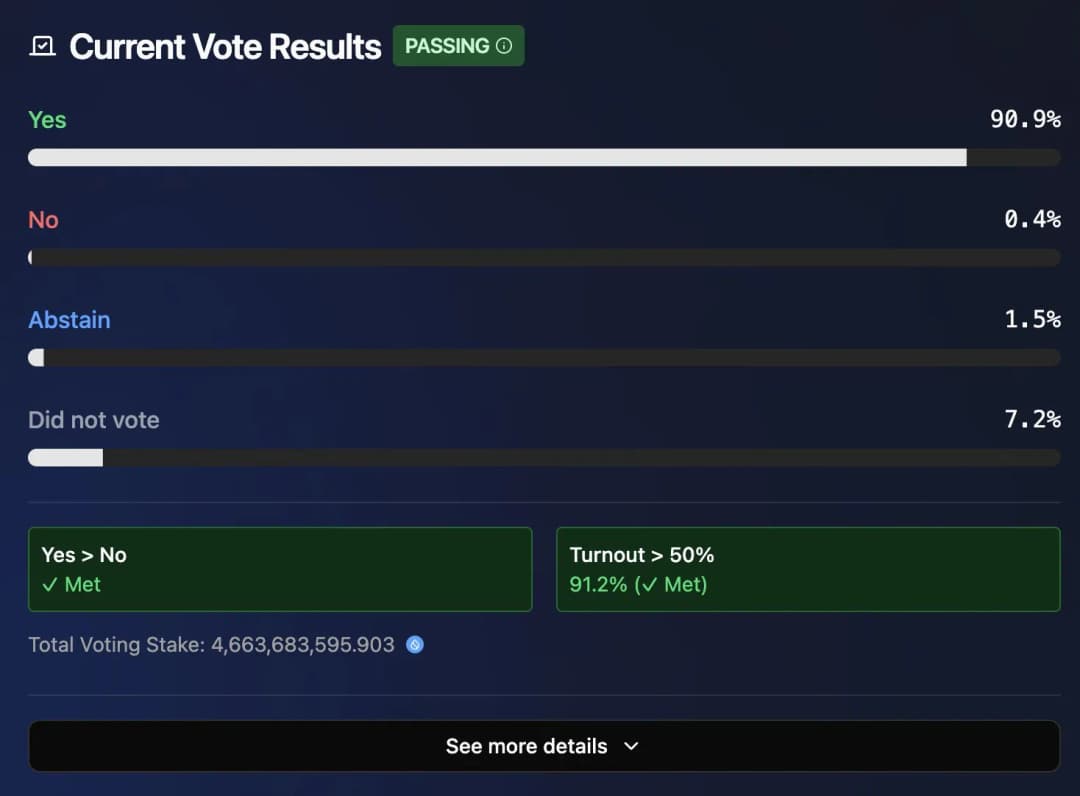Click the checkmark icon next to Met under Yes > No
The image size is (1080, 796).
click(x=50, y=585)
